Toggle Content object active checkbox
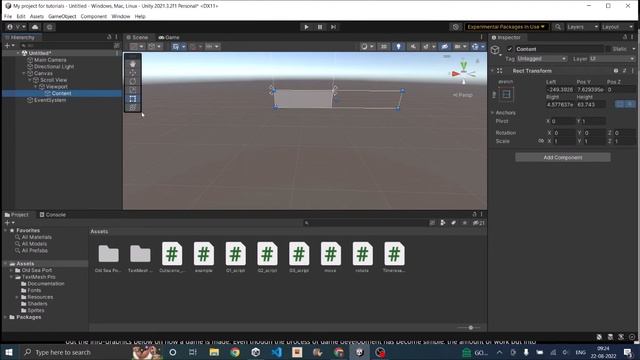 point(509,49)
